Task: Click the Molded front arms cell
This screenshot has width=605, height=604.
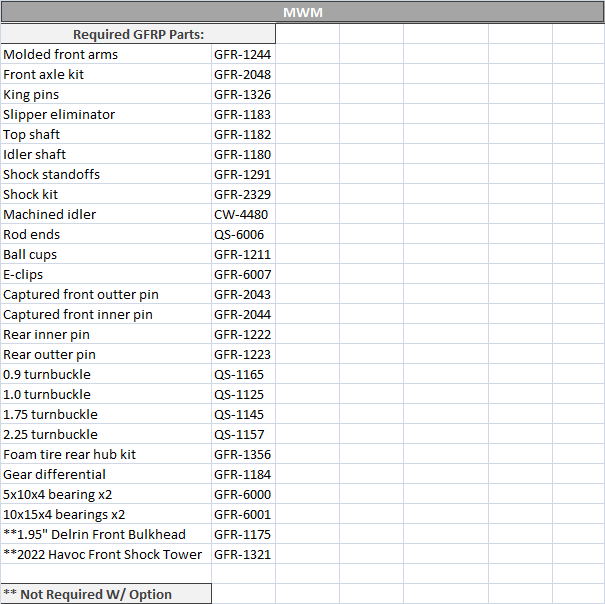Action: (x=105, y=54)
